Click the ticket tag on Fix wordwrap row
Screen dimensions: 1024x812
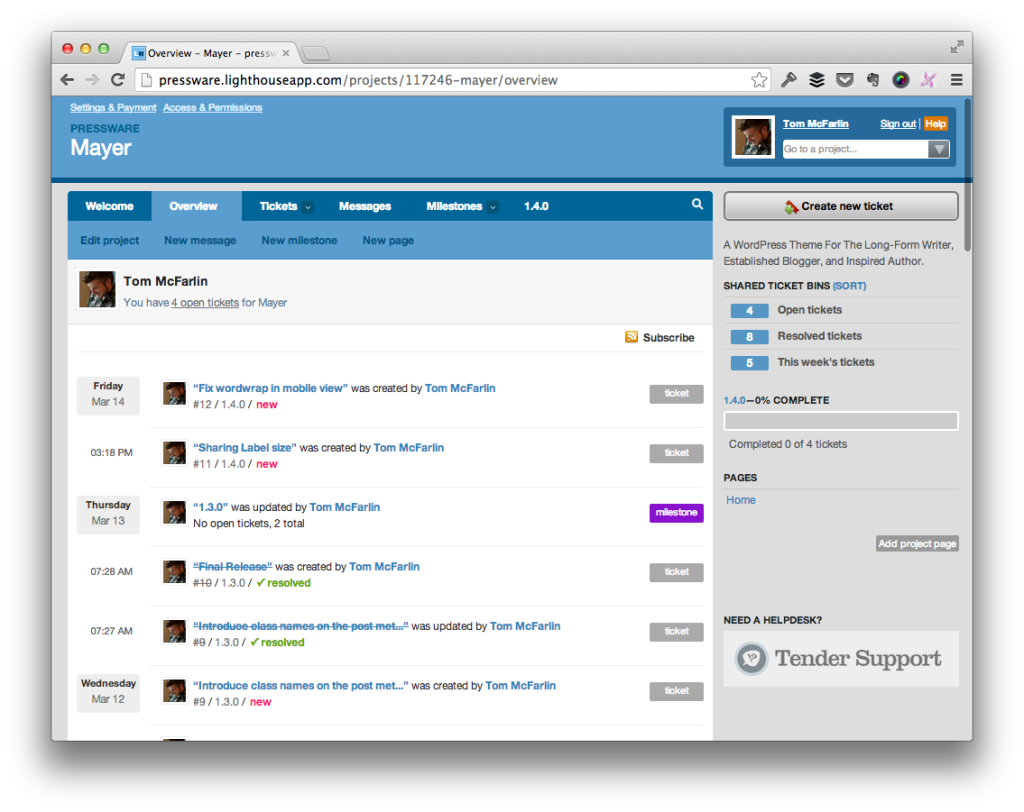(676, 394)
